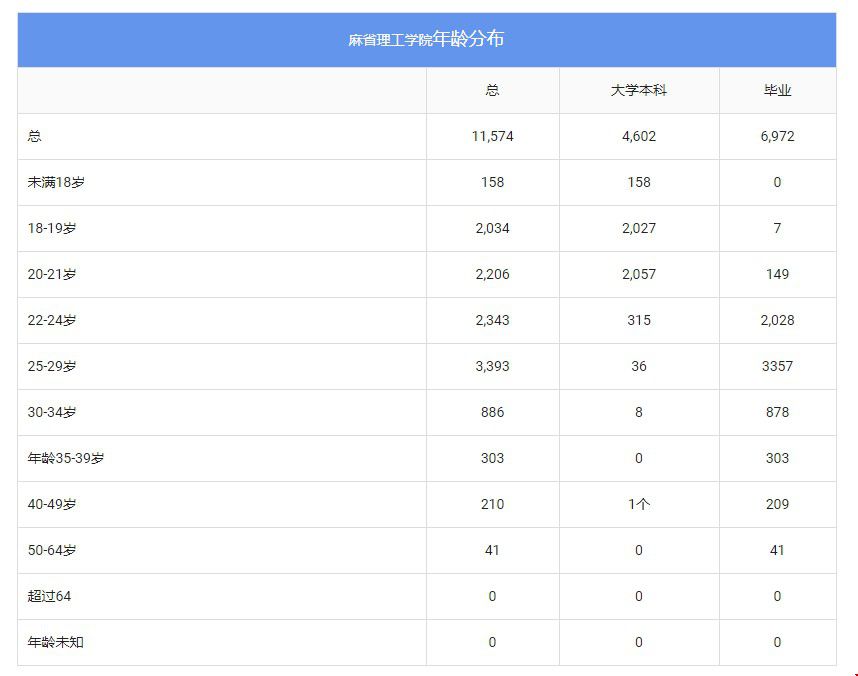Select the 毕业 value 149 for 20-21岁
This screenshot has width=858, height=676.
[x=778, y=274]
